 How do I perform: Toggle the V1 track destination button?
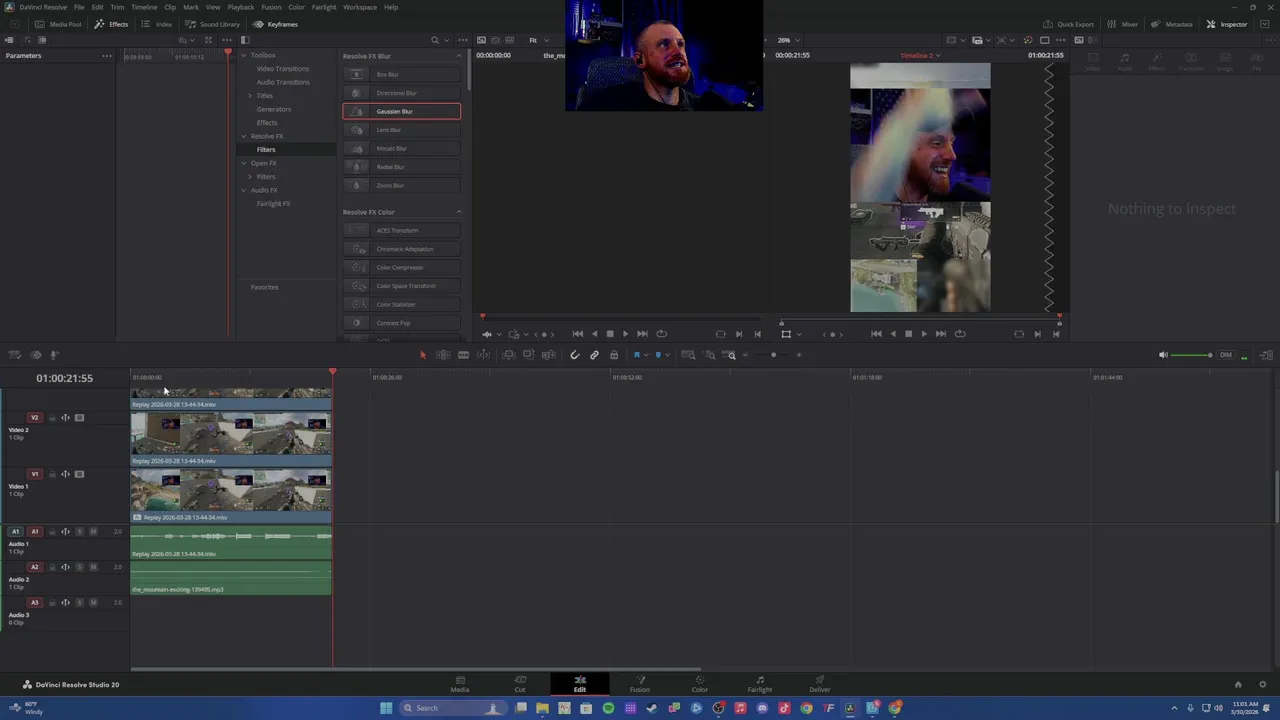pyautogui.click(x=34, y=474)
